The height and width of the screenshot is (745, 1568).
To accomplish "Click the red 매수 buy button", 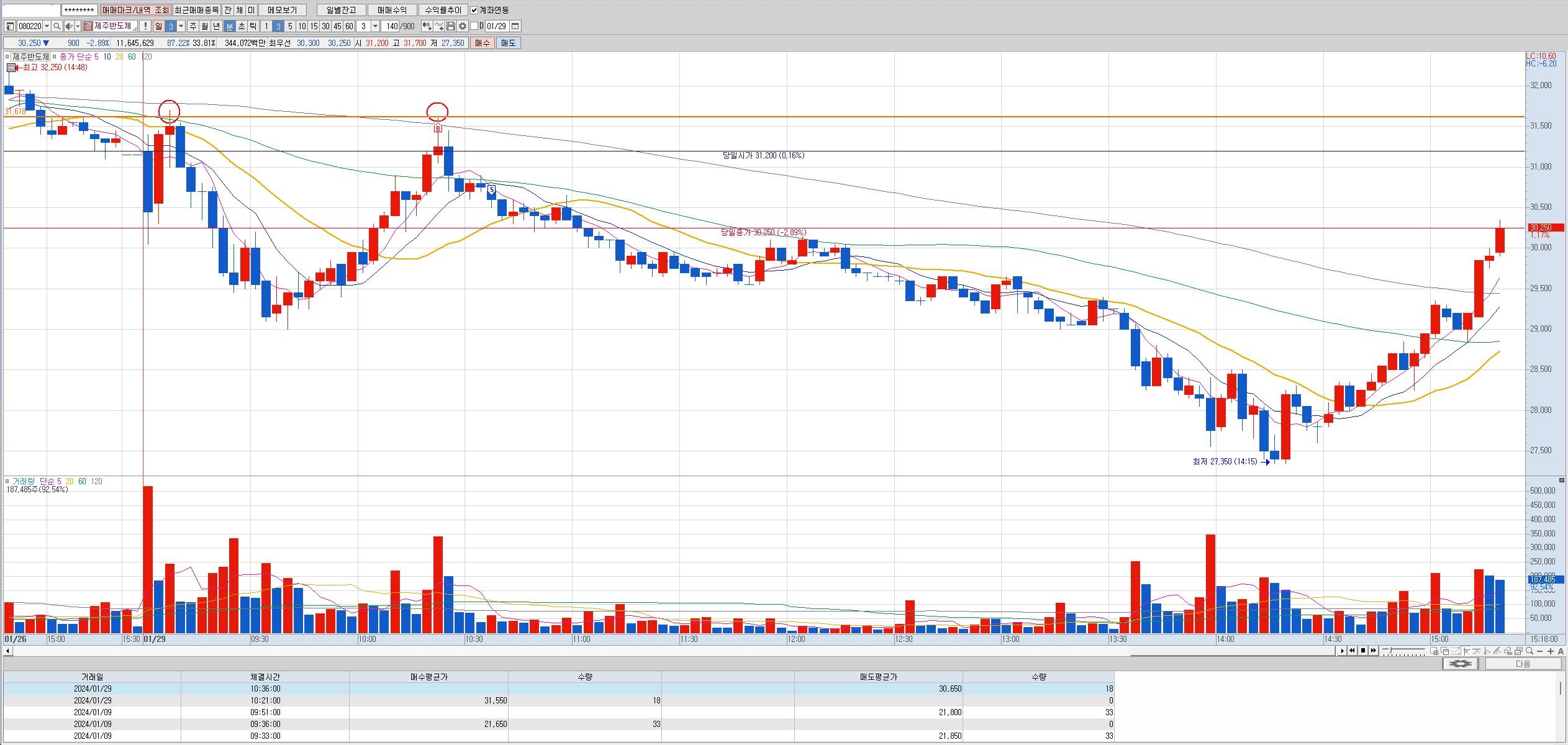I will 483,43.
